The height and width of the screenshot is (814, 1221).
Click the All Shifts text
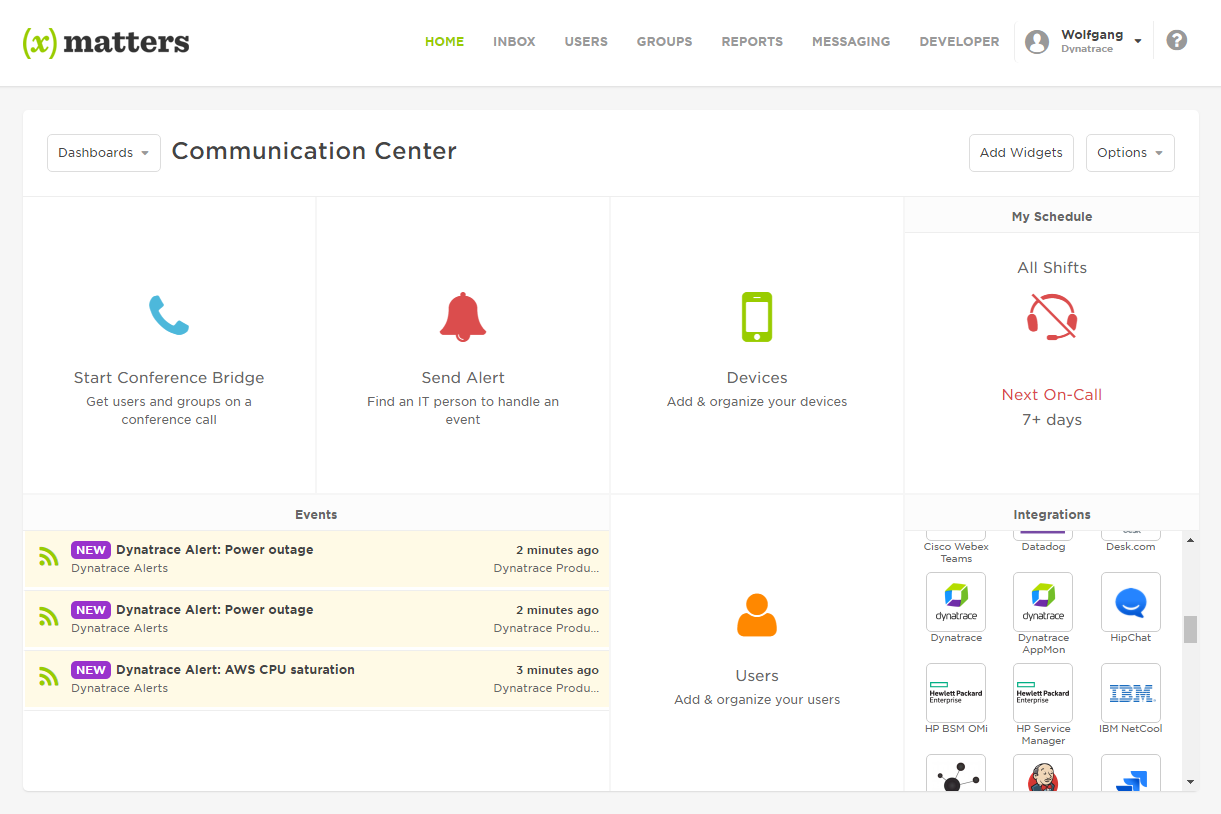coord(1052,268)
